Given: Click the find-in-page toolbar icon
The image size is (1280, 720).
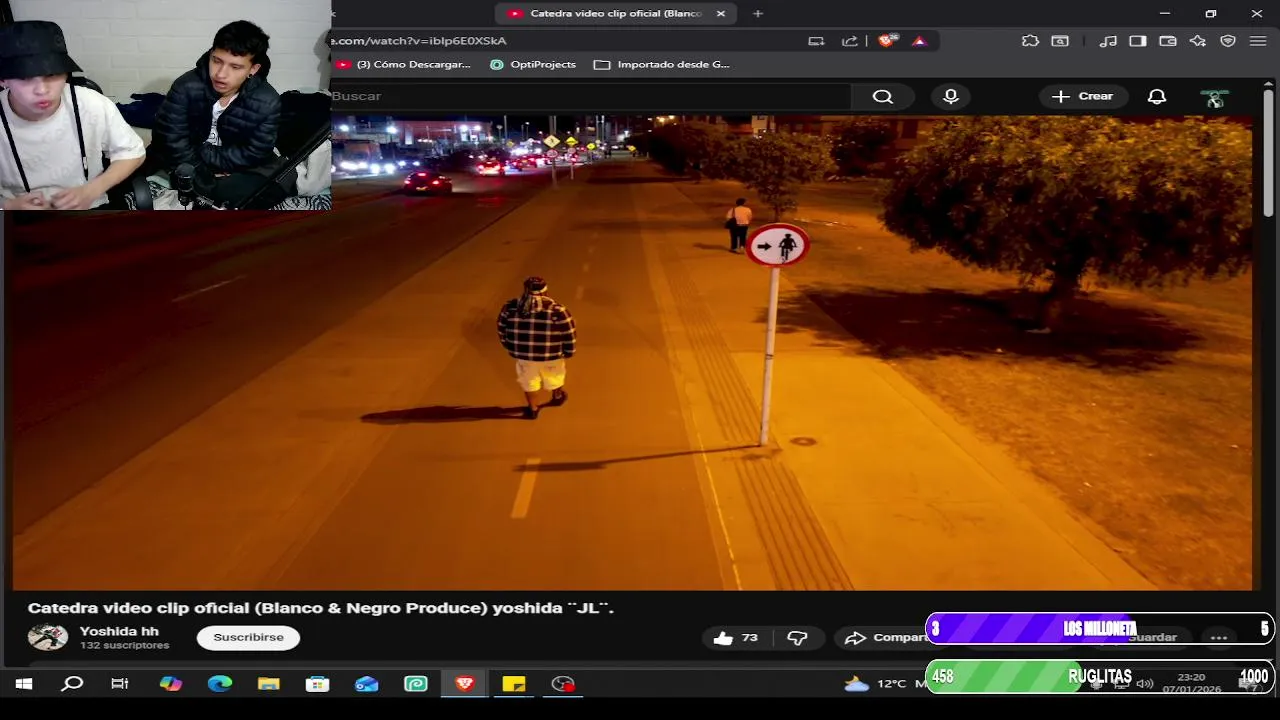Looking at the screenshot, I should [x=1060, y=41].
